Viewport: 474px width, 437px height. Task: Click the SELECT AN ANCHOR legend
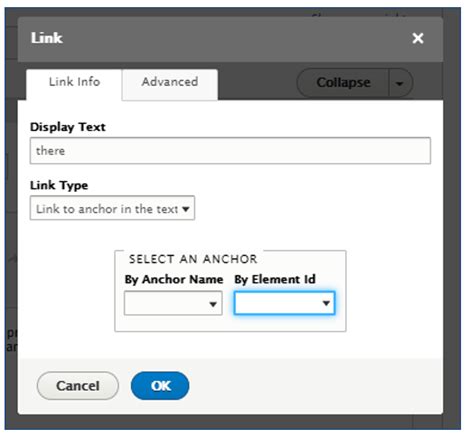tap(193, 259)
